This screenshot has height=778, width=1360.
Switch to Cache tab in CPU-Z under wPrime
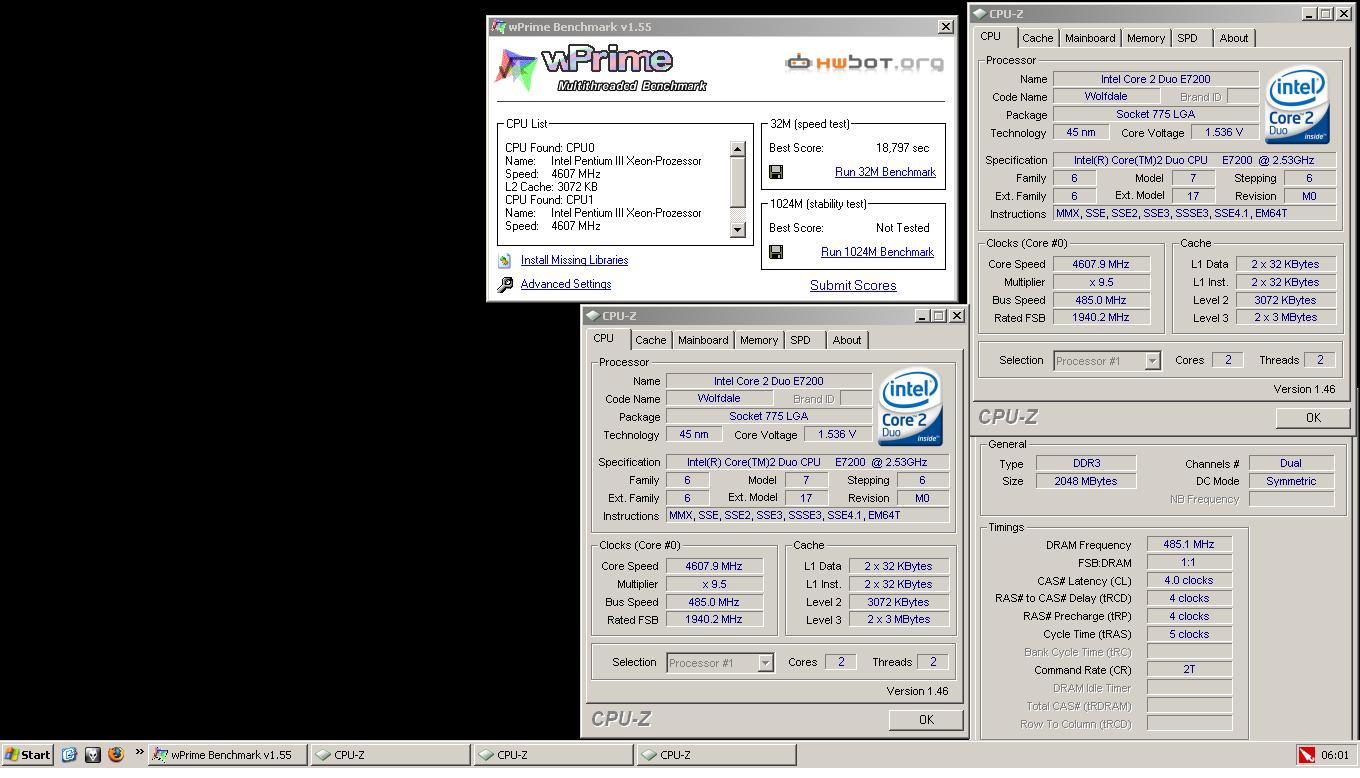click(x=650, y=341)
